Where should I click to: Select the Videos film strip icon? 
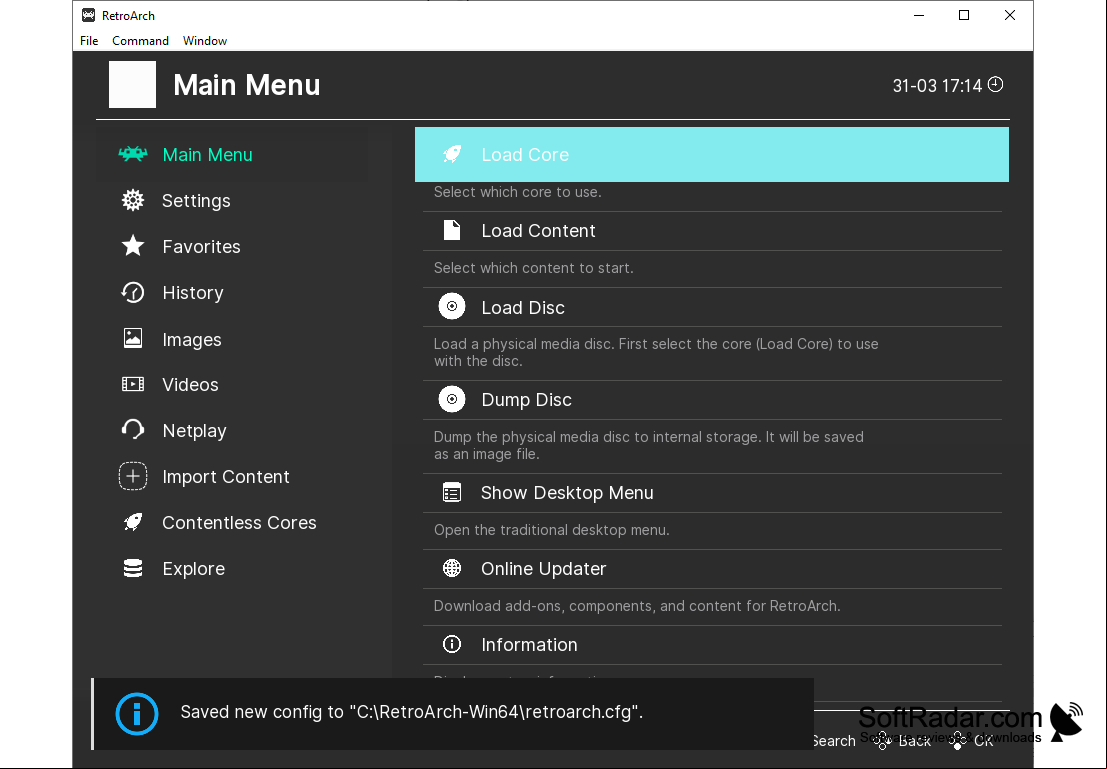133,384
